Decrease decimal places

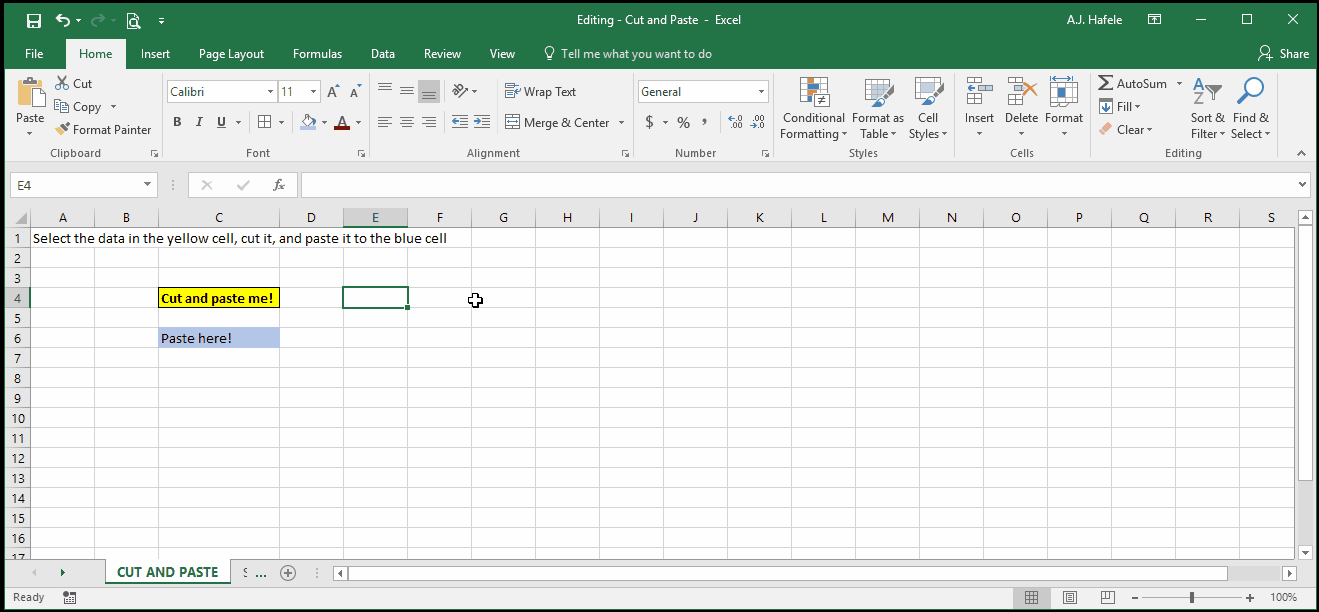point(758,122)
